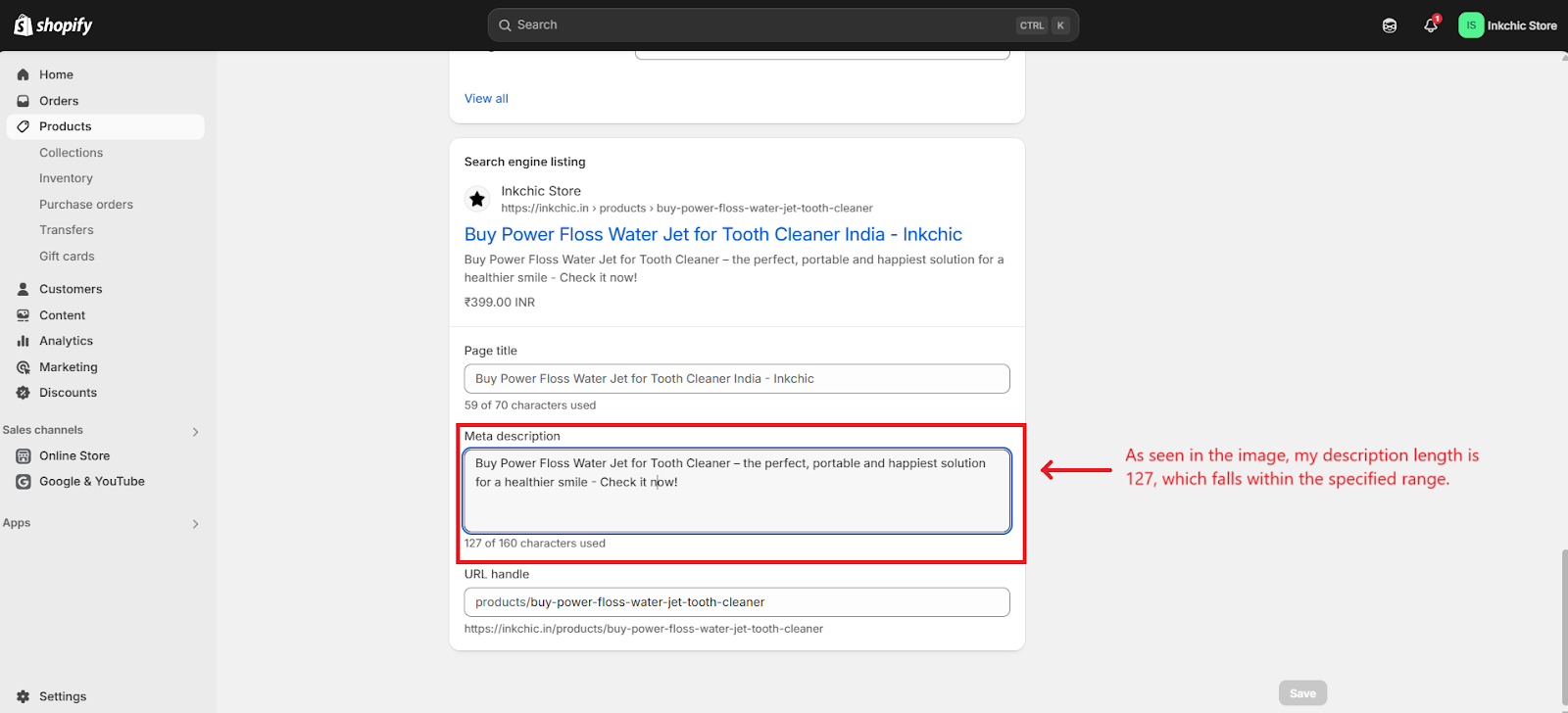
Task: Click the search magnifier icon
Action: coord(505,25)
